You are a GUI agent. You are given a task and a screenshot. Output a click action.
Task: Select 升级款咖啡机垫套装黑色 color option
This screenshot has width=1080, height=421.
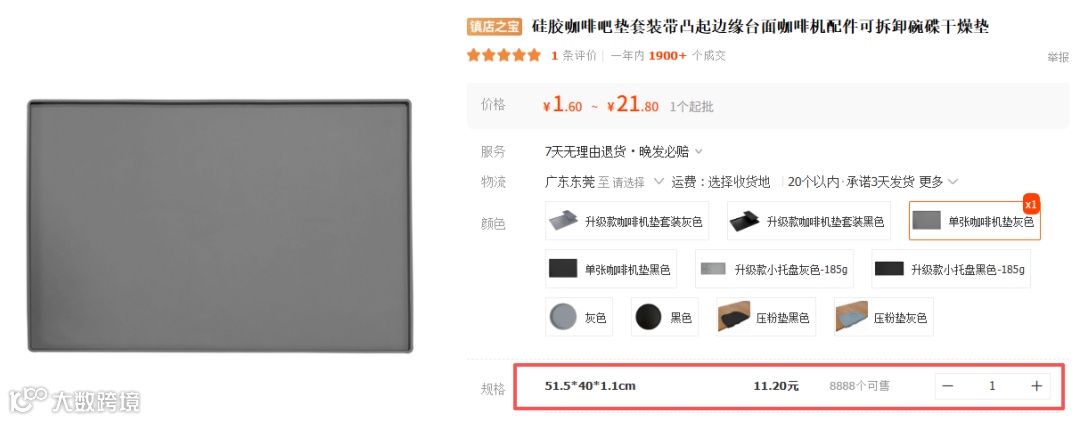pyautogui.click(x=809, y=221)
